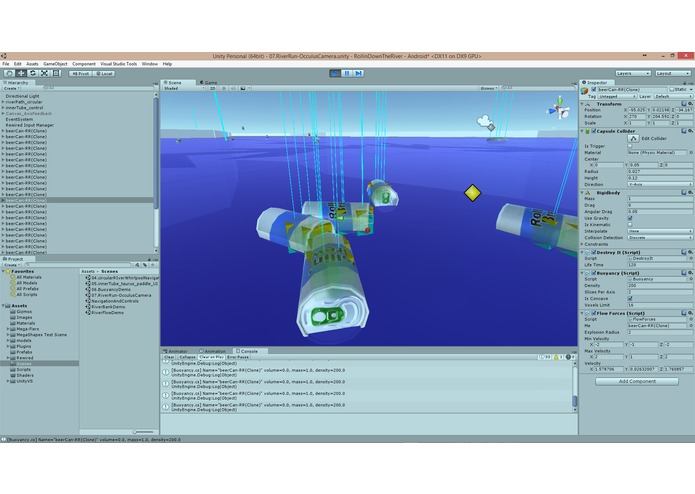Switch to the Animator tab
Image resolution: width=695 pixels, height=494 pixels.
[176, 351]
